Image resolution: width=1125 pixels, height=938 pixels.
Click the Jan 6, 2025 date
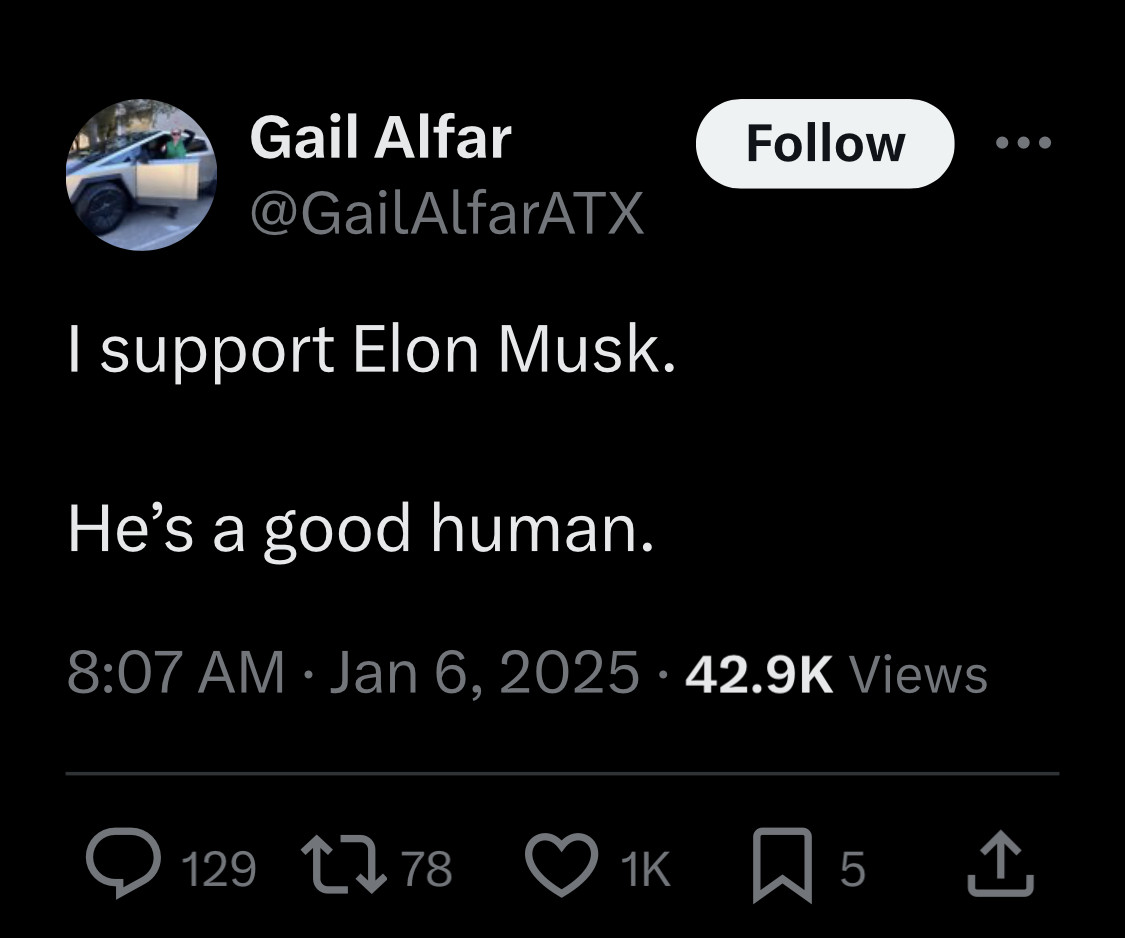483,673
